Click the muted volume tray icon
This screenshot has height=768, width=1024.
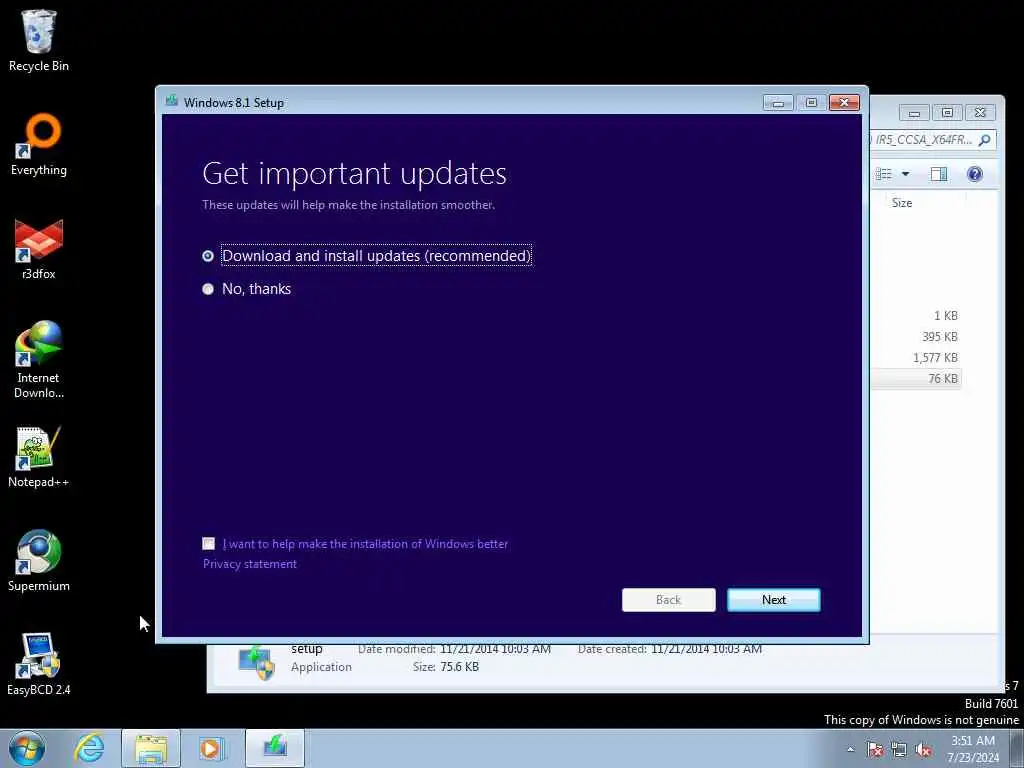pos(923,750)
